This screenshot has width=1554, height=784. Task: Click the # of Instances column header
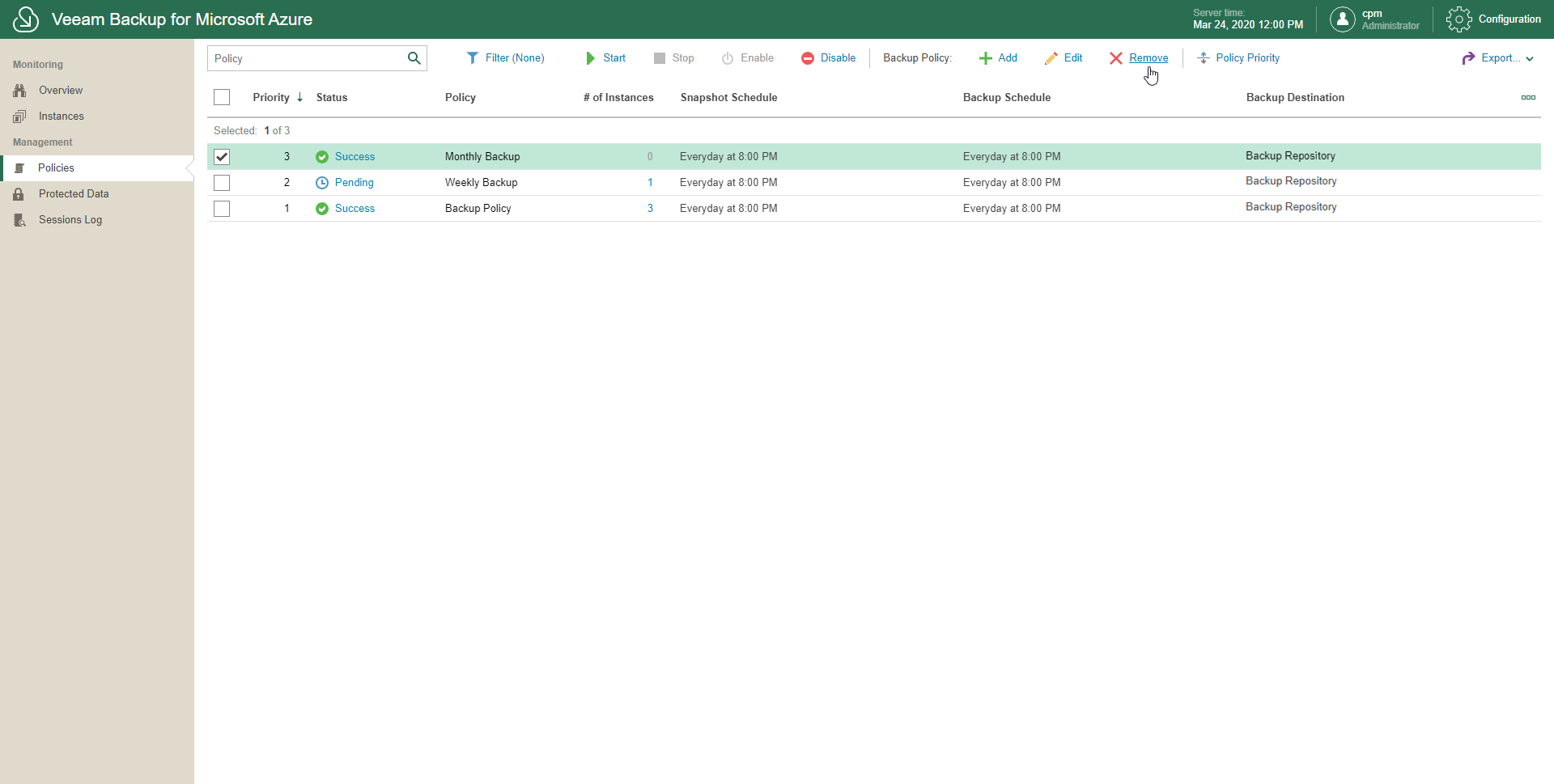pyautogui.click(x=618, y=97)
